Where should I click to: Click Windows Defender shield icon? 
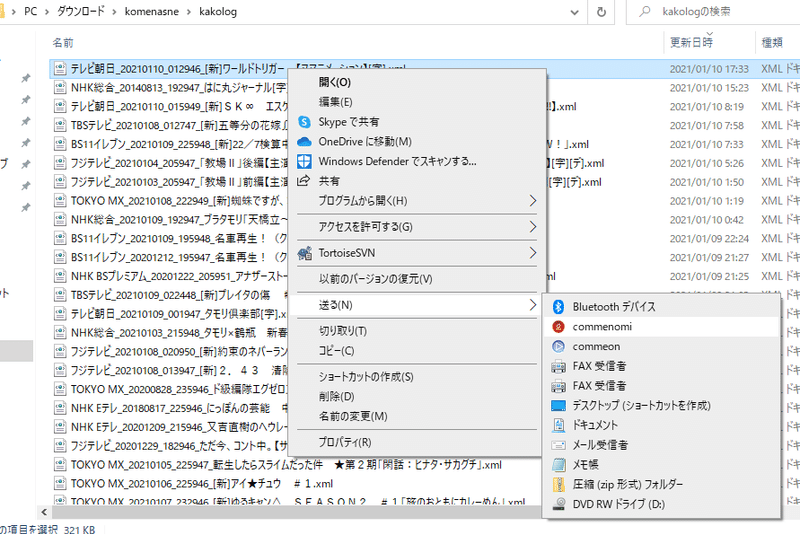coord(304,161)
